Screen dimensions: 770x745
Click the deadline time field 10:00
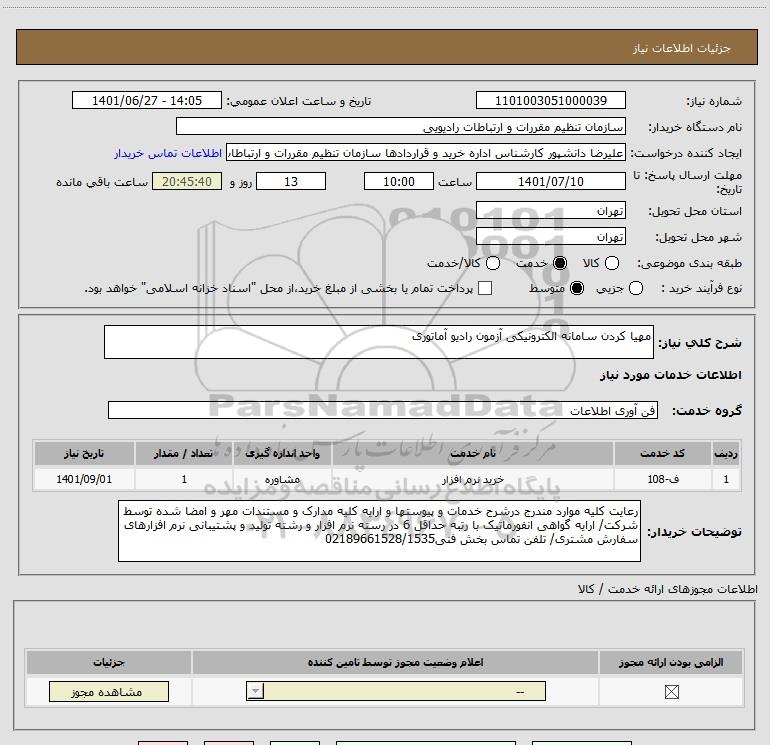coord(399,181)
